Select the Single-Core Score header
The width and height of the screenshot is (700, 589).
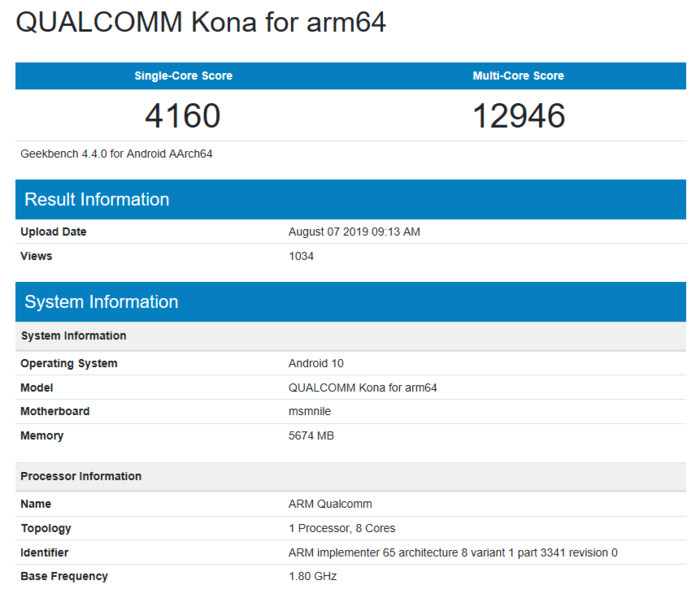[182, 76]
